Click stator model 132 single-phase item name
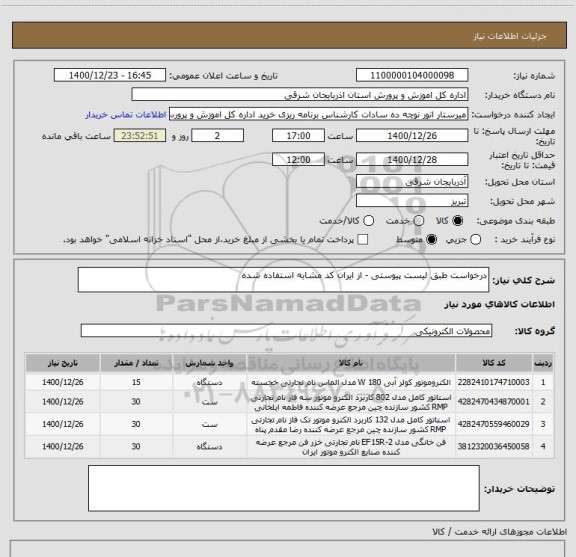The width and height of the screenshot is (576, 557). pyautogui.click(x=351, y=424)
